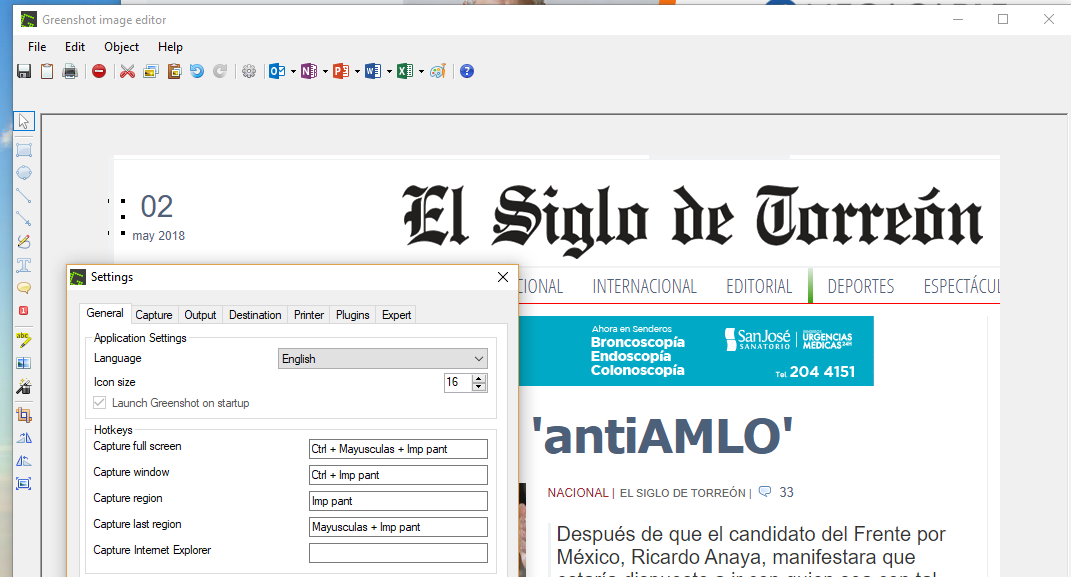The width and height of the screenshot is (1071, 577).
Task: Switch to the Printer tab
Action: pos(309,315)
